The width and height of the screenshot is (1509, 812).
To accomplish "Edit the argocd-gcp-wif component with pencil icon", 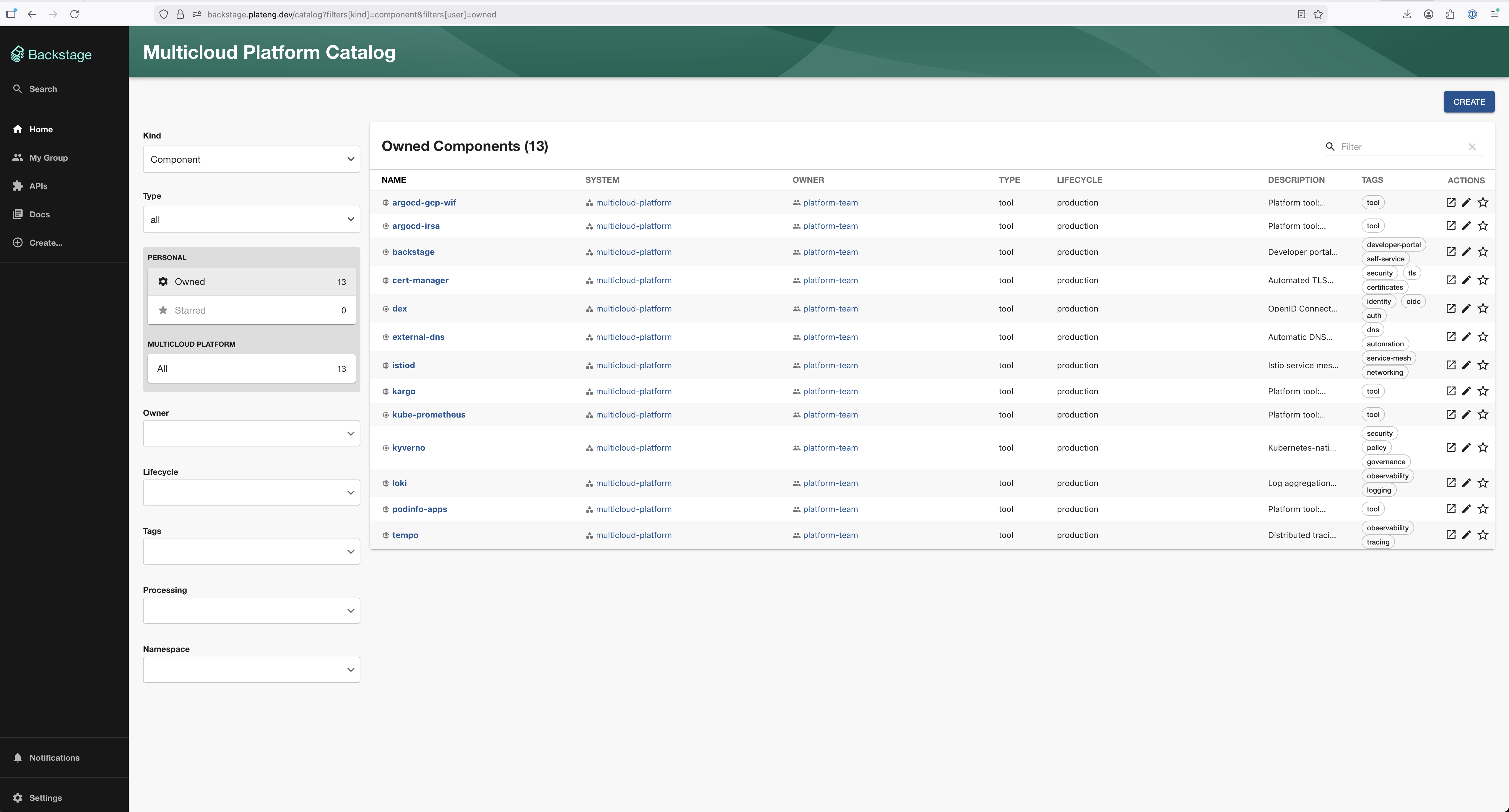I will (x=1466, y=202).
